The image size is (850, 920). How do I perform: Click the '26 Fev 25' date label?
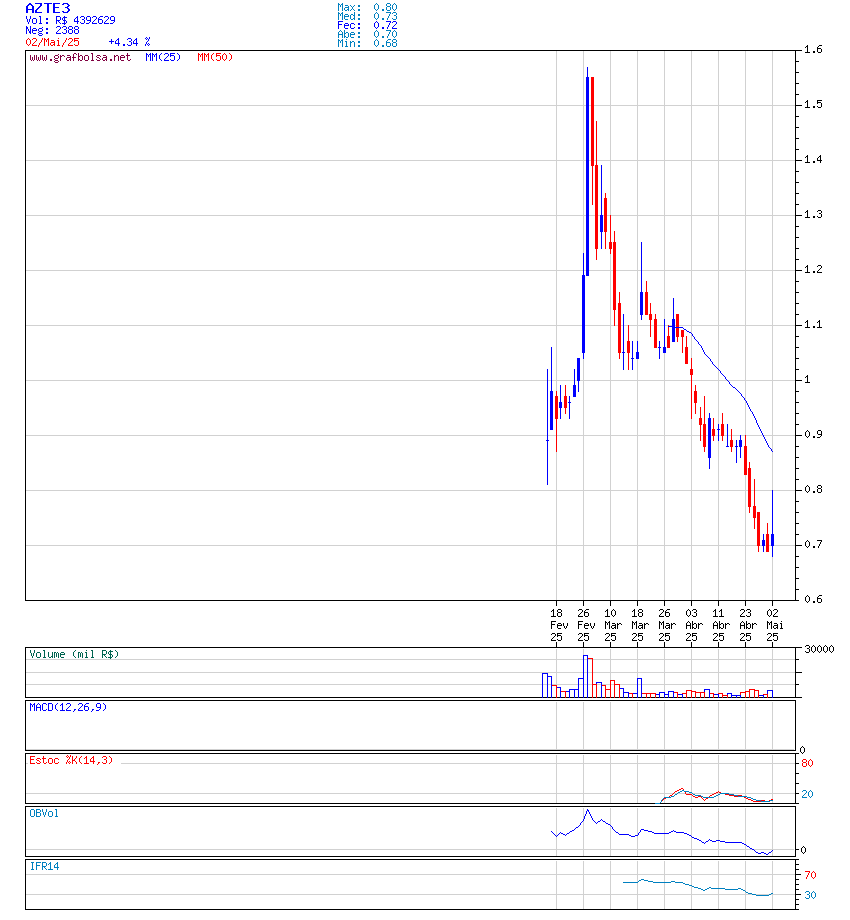click(585, 625)
